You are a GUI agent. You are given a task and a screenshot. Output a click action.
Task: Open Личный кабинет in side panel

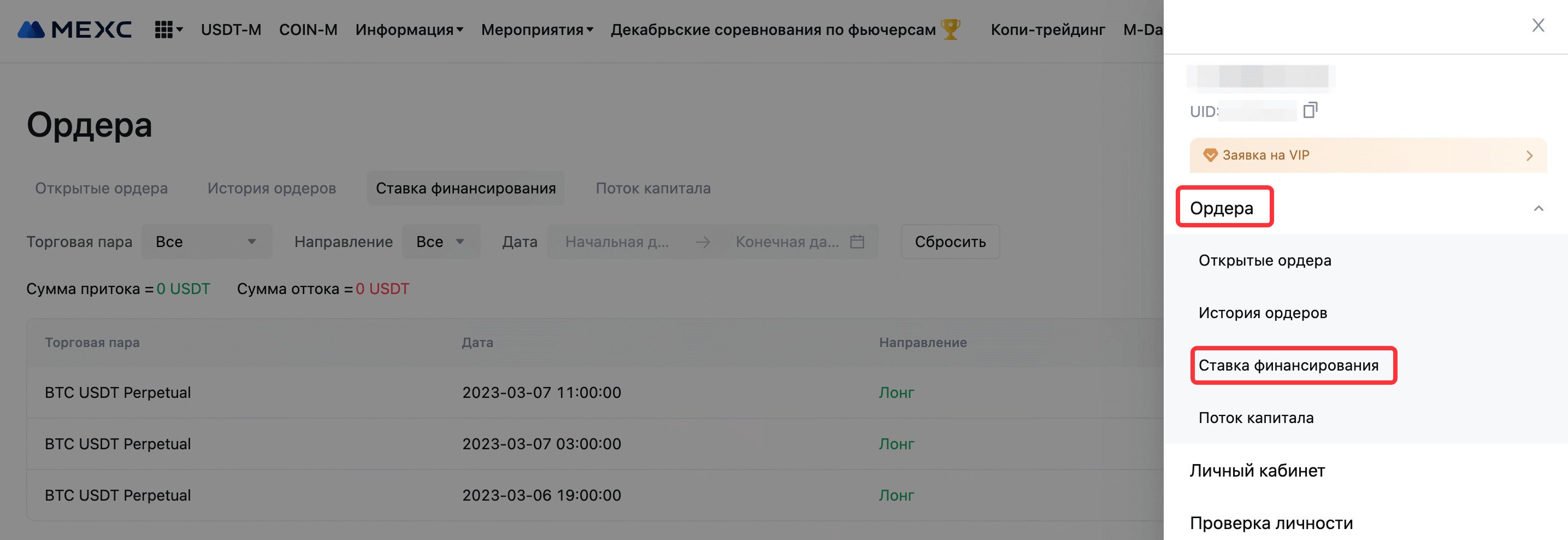point(1257,470)
